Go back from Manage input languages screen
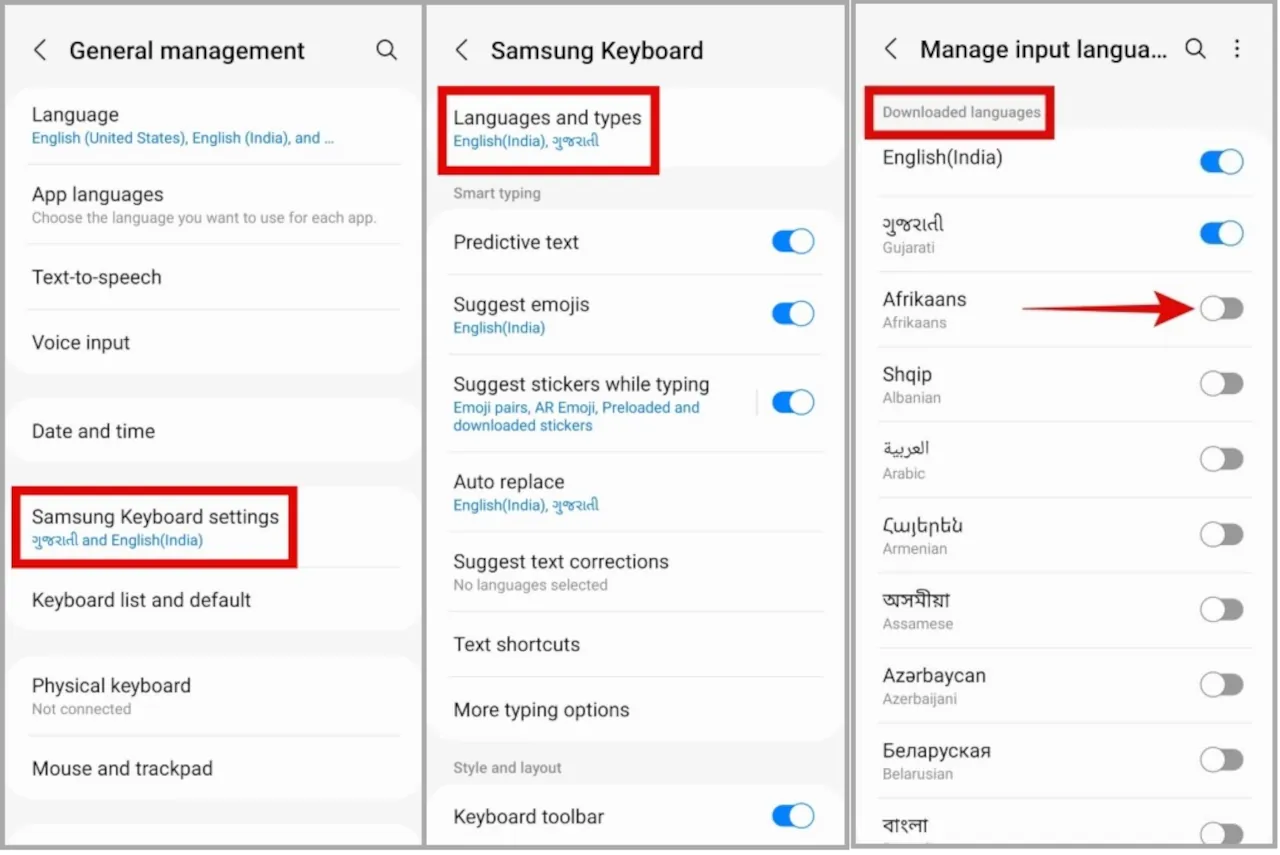The width and height of the screenshot is (1280, 855). point(891,49)
